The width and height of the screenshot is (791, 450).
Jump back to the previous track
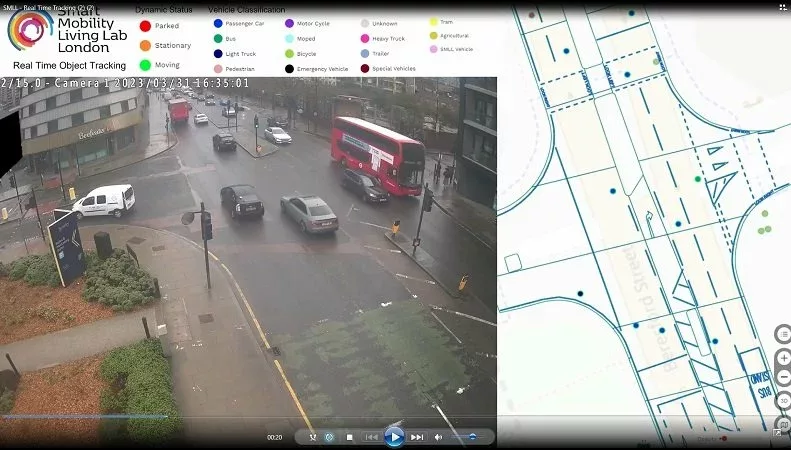pos(371,437)
